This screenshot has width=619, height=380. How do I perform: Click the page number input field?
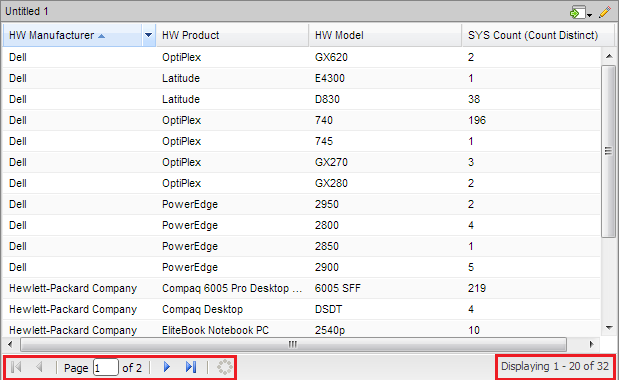tap(106, 367)
